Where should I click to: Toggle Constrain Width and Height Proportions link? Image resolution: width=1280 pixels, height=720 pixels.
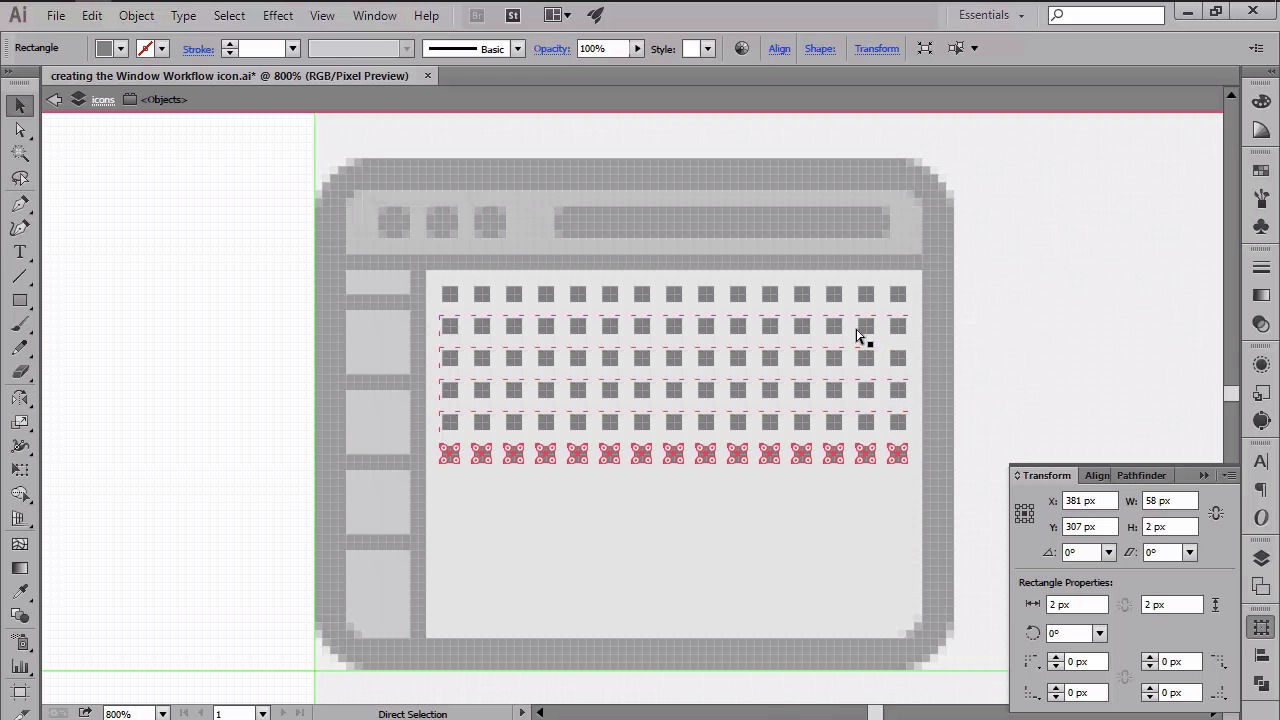(x=1216, y=513)
